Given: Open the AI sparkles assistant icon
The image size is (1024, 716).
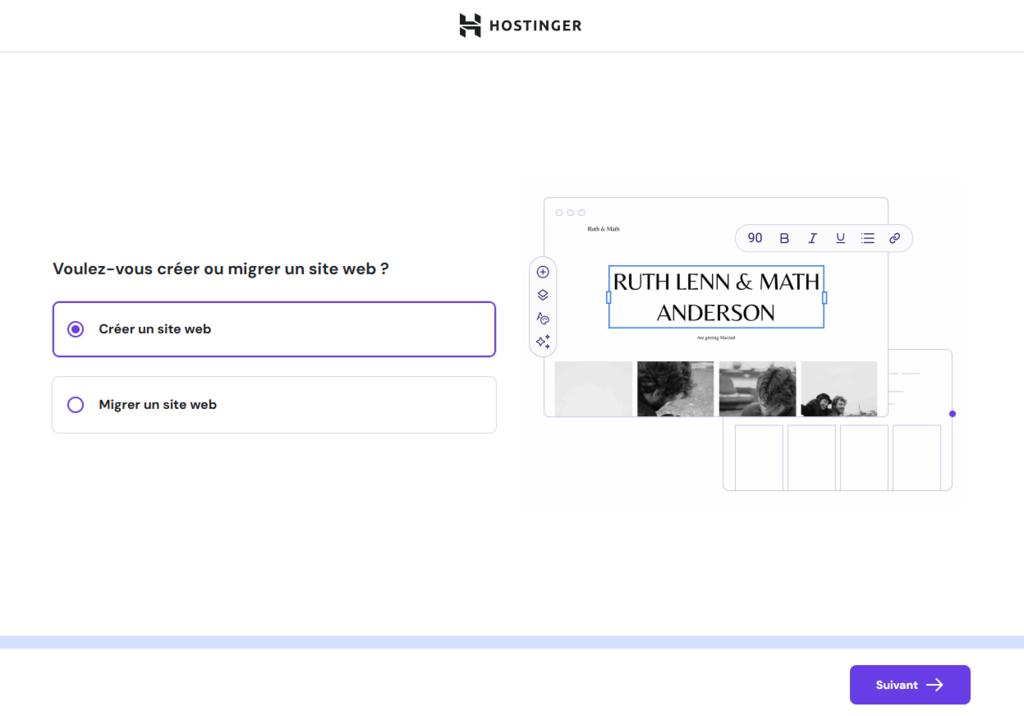Looking at the screenshot, I should click(542, 341).
